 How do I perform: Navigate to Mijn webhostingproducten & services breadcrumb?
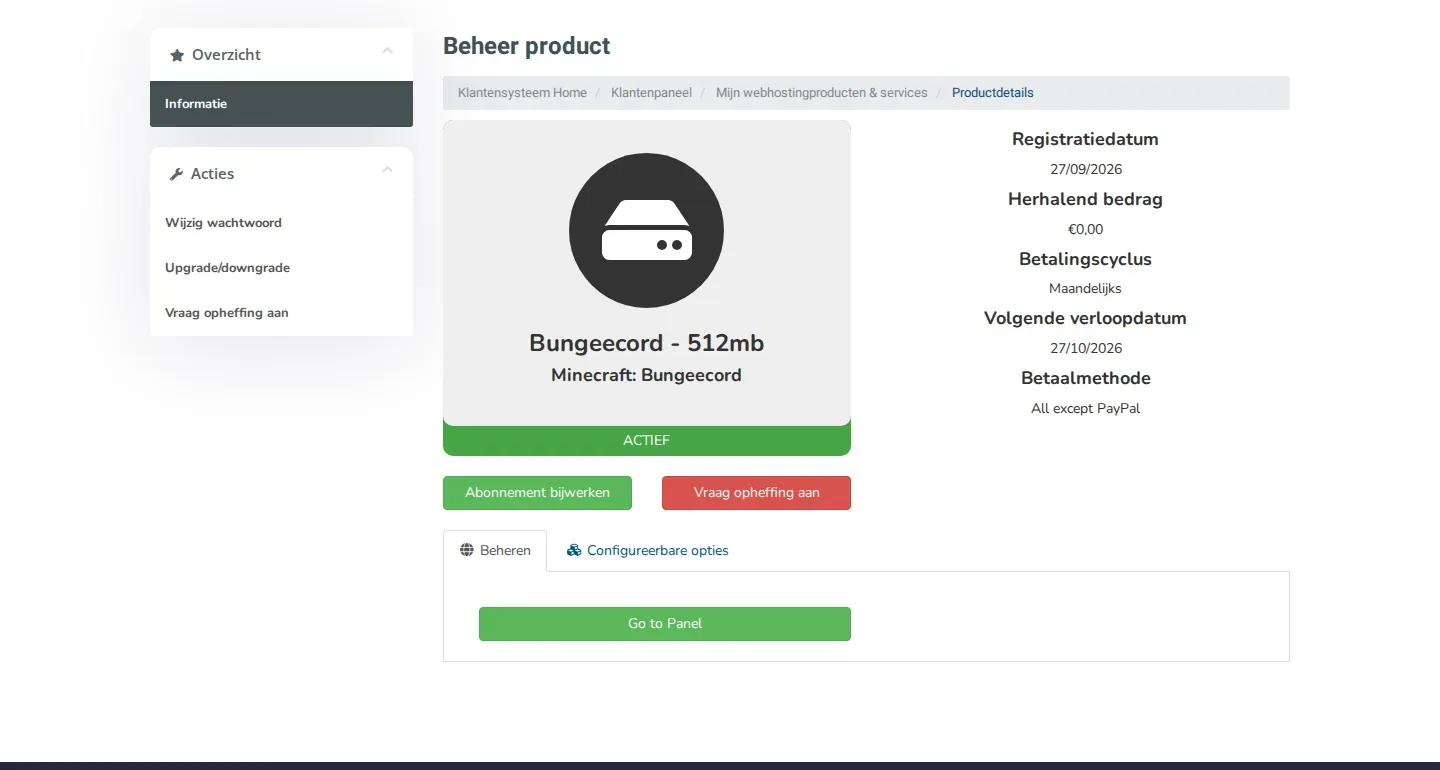click(822, 93)
